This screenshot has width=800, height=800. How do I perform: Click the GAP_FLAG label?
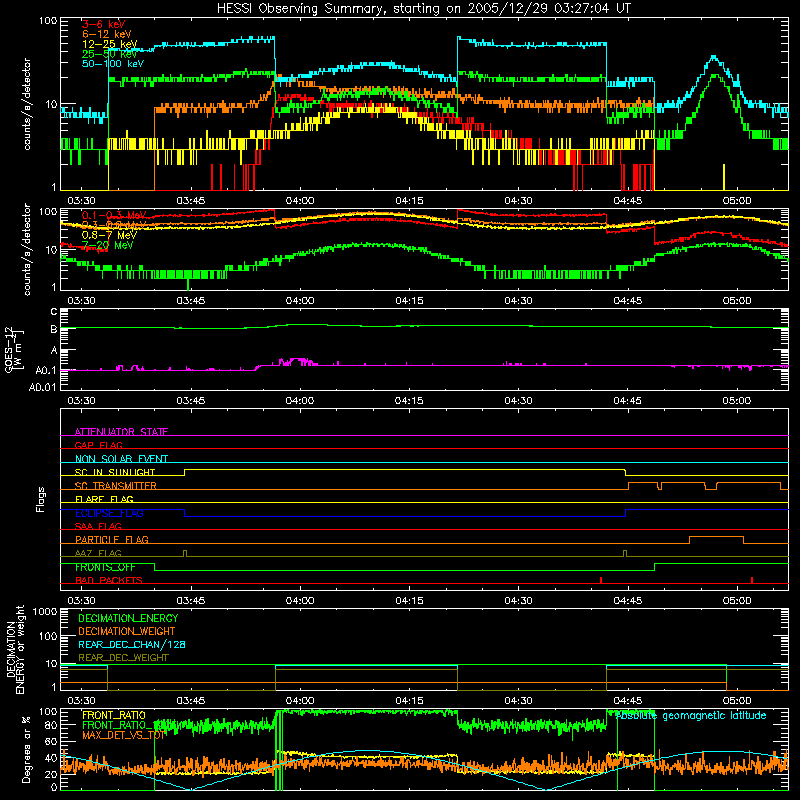(x=98, y=445)
